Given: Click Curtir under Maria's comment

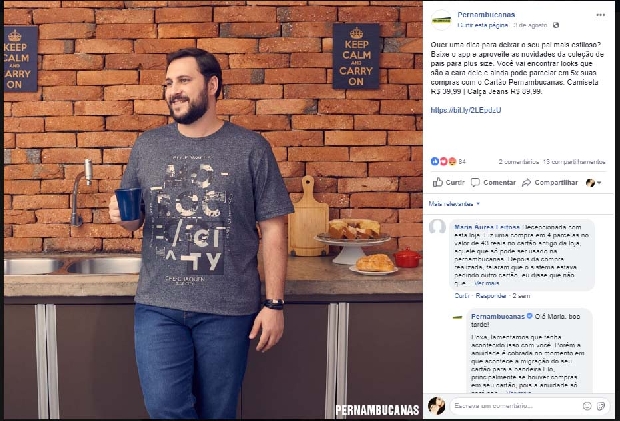Looking at the screenshot, I should pos(462,296).
